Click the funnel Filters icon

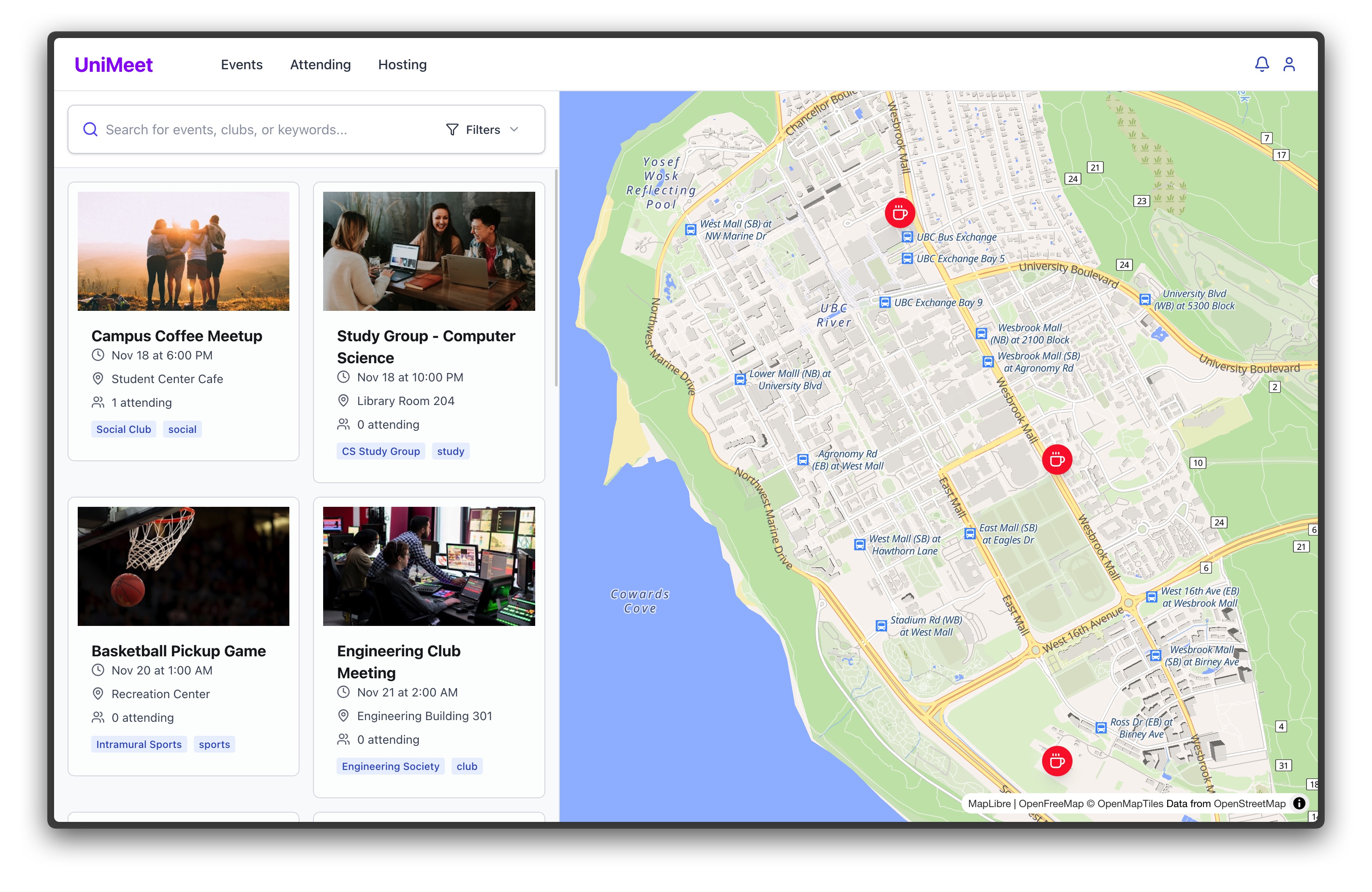click(452, 130)
